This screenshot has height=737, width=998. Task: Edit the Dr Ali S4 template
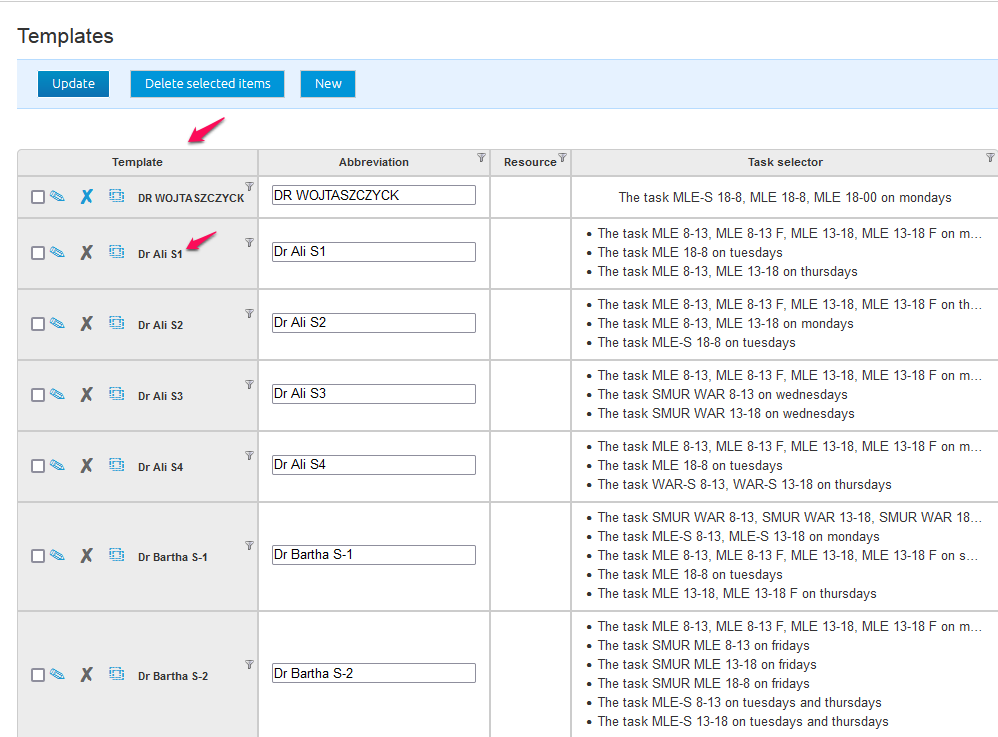coord(57,465)
